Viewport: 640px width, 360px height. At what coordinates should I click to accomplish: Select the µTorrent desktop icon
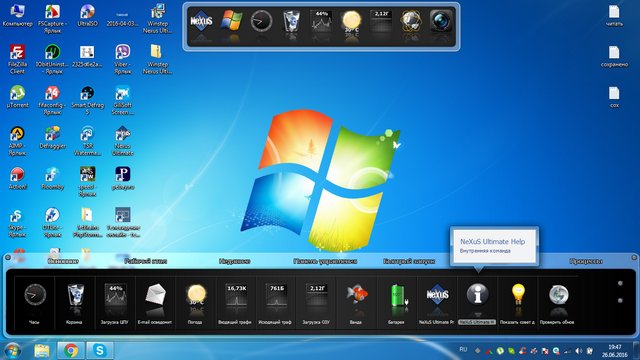(17, 97)
